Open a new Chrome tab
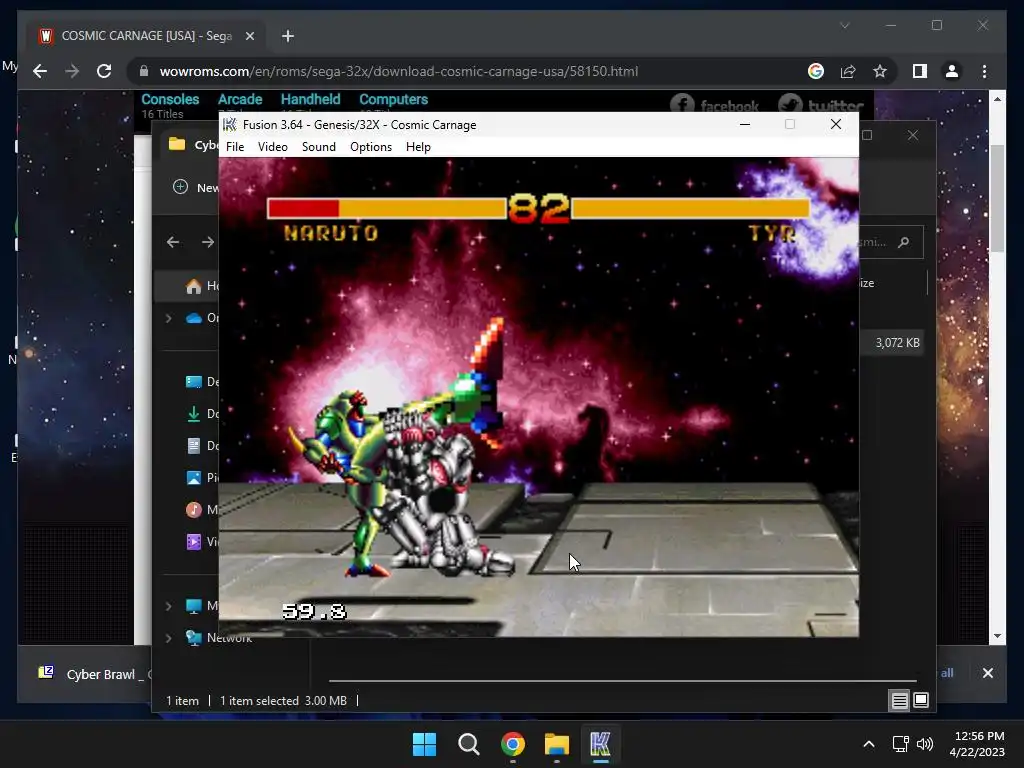The height and width of the screenshot is (768, 1024). 287,36
